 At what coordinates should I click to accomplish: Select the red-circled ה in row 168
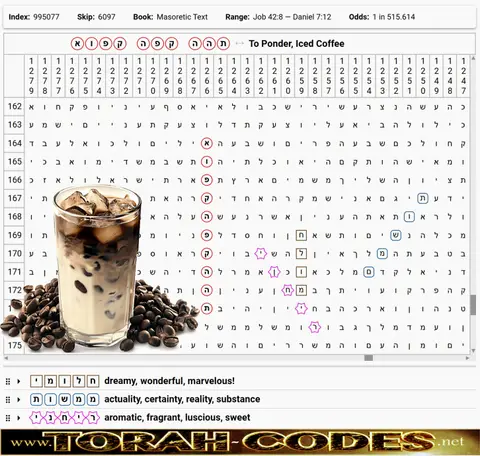coord(207,217)
